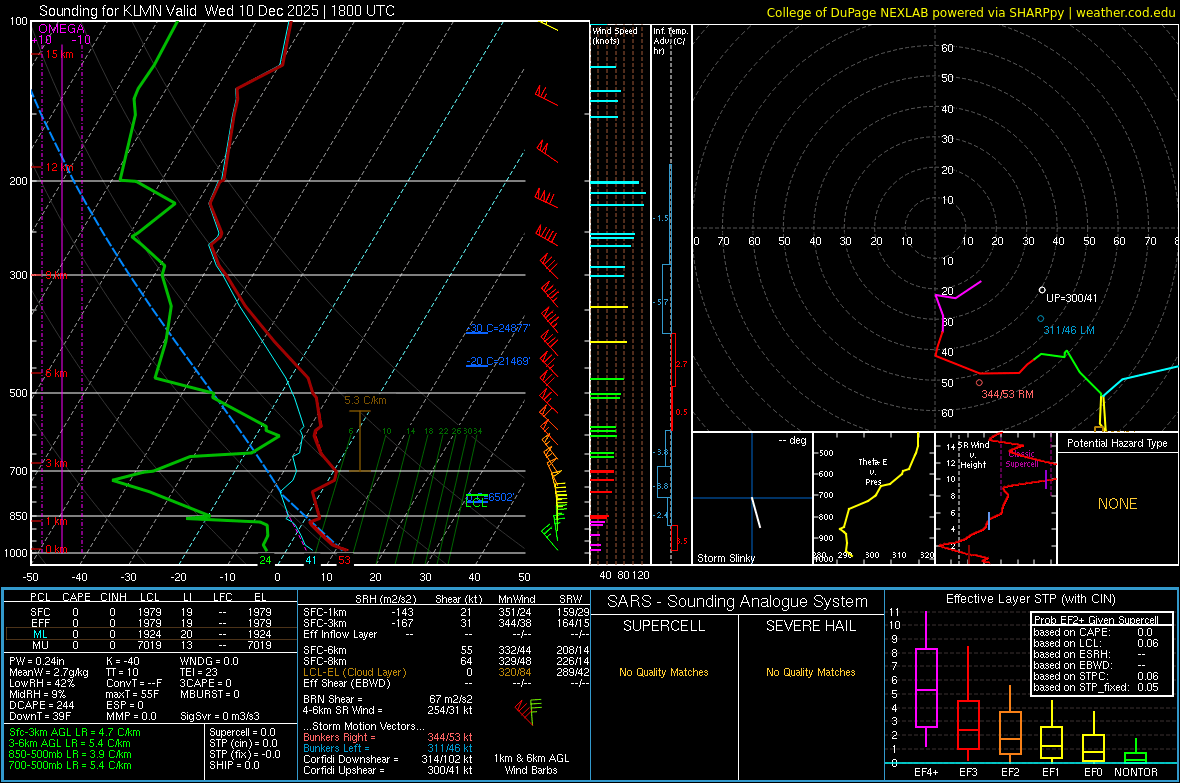This screenshot has width=1180, height=783.
Task: Click 'No Quality Matches' under SEVERE HAIL
Action: click(810, 672)
